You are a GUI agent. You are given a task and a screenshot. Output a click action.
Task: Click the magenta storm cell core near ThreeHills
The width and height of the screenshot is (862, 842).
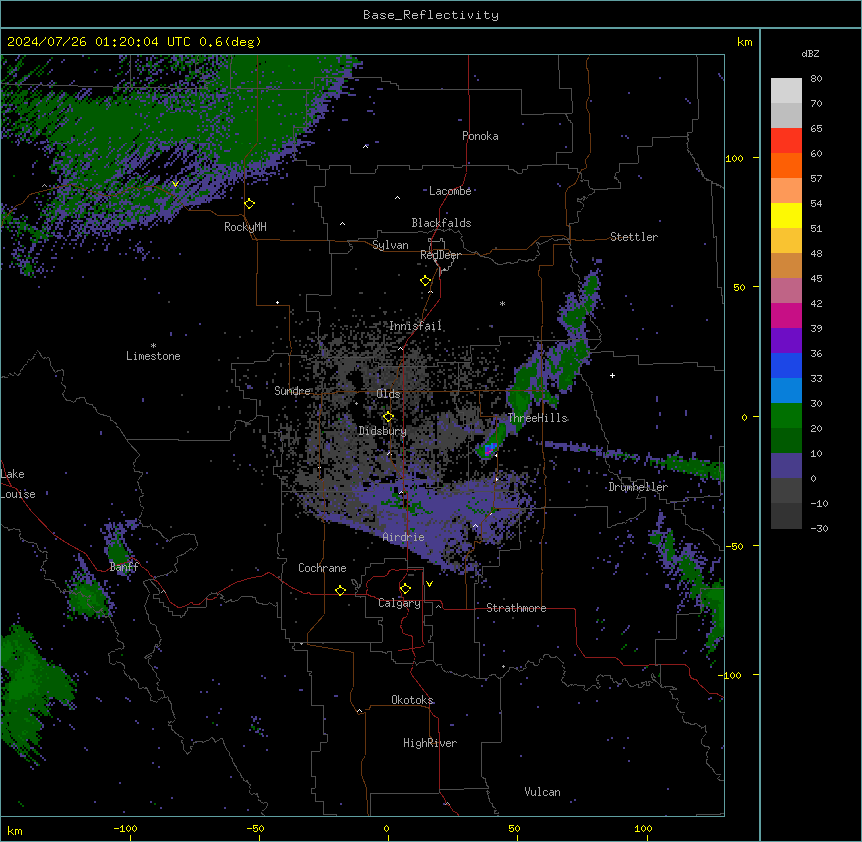pos(488,450)
